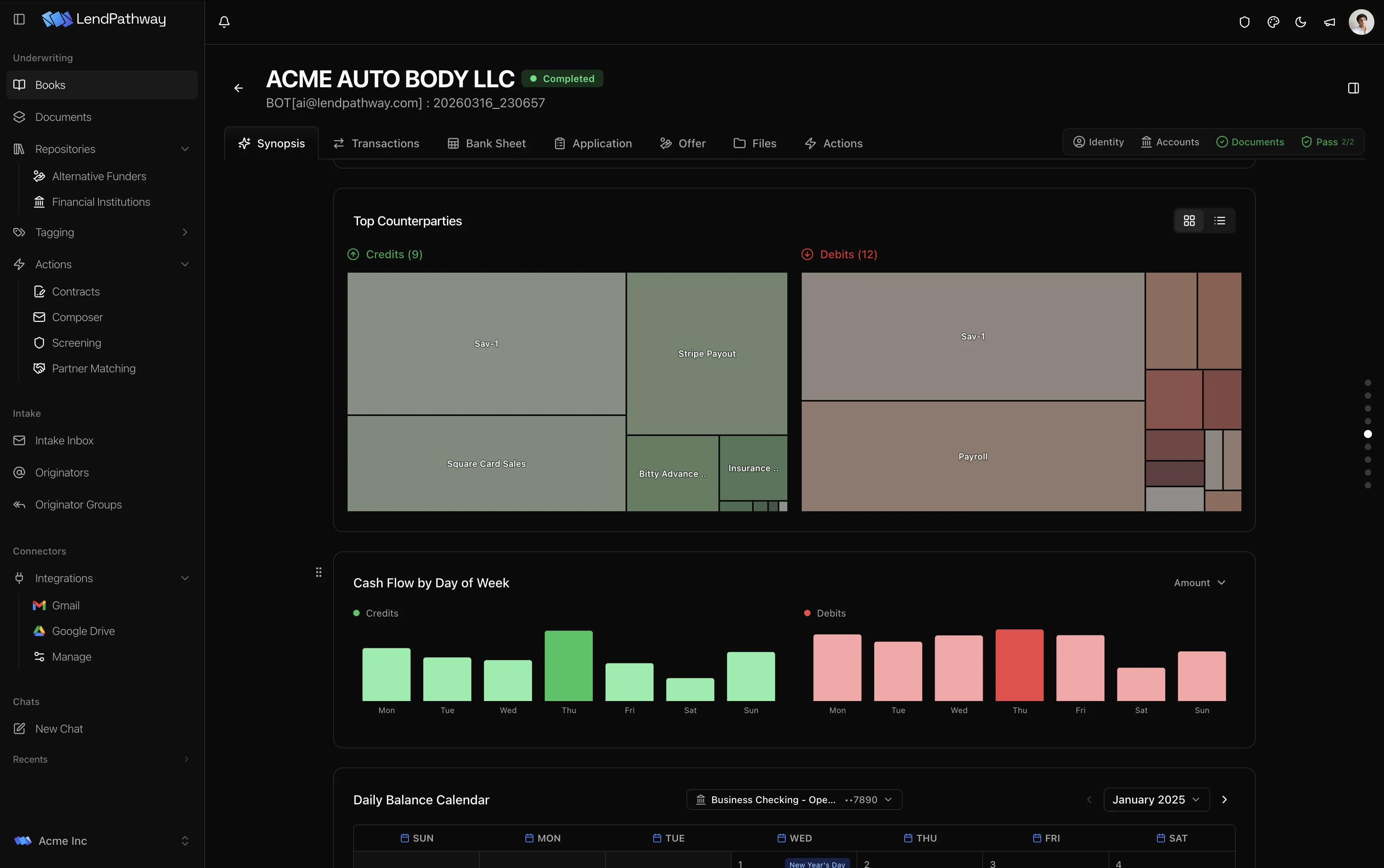Open the Amount dropdown in Cash Flow

click(1200, 583)
